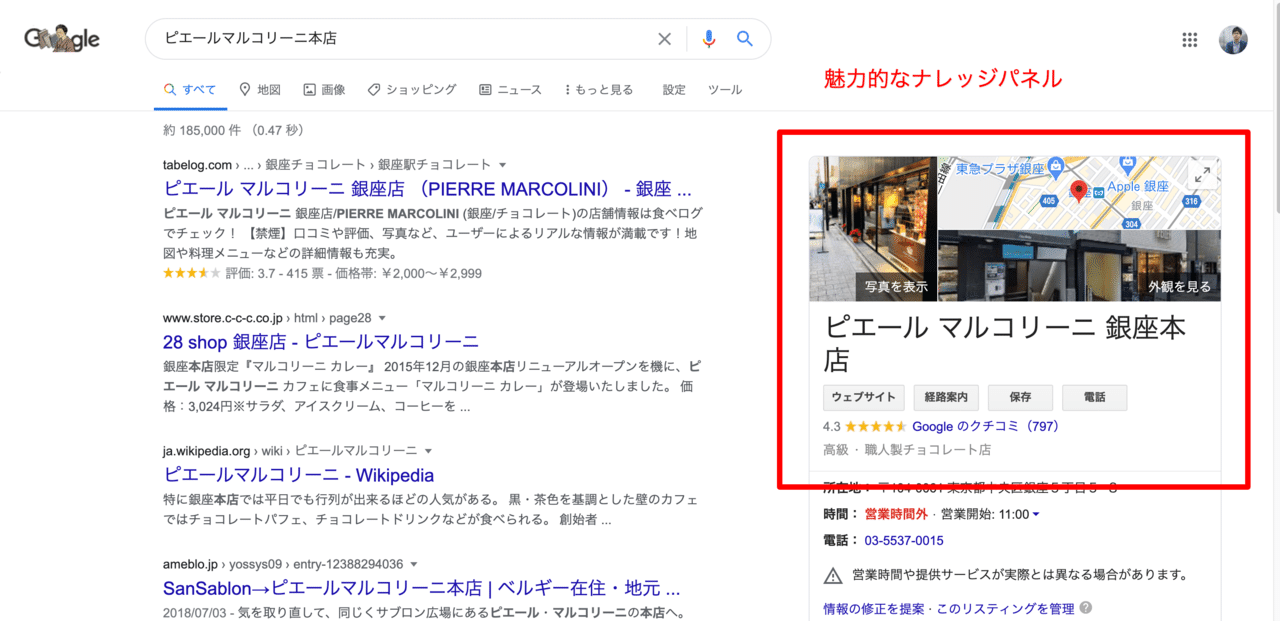Click the 高級 · 職人製チョコレート店 category text
Screen dimensions: 1280x621
907,450
